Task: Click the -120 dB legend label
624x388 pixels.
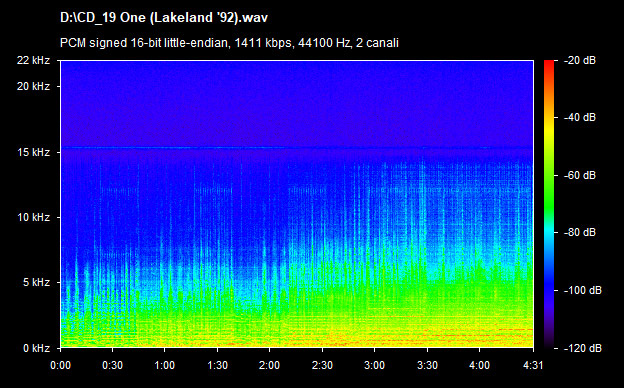Action: coord(583,348)
